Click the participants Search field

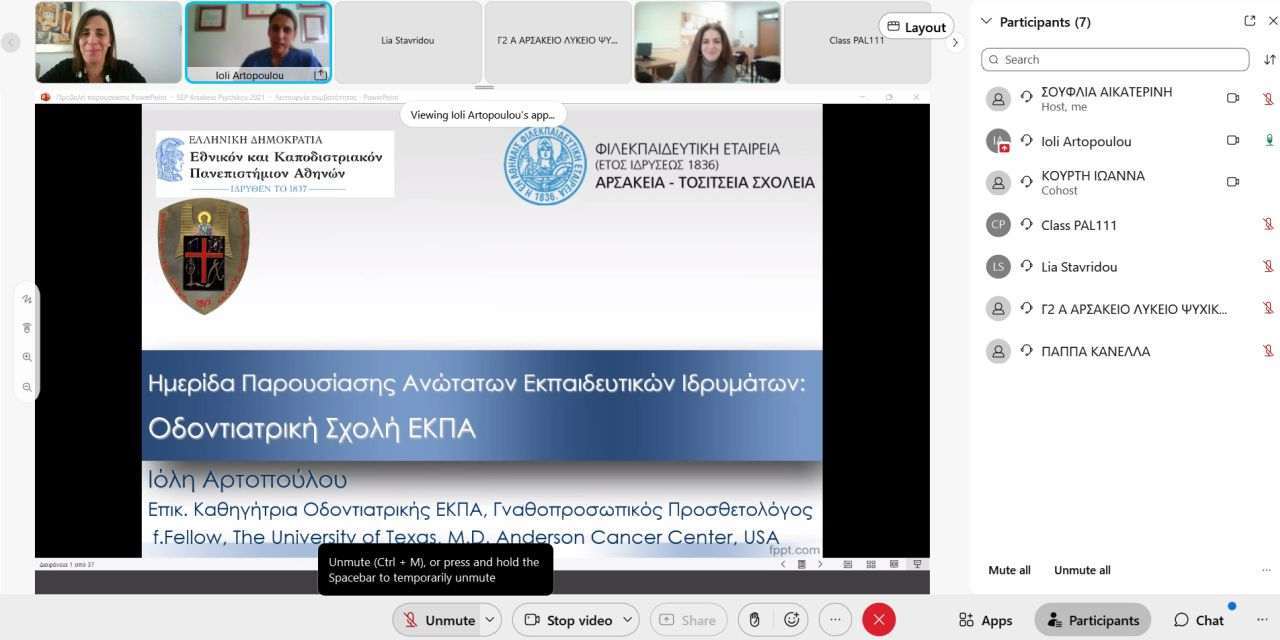(1115, 59)
